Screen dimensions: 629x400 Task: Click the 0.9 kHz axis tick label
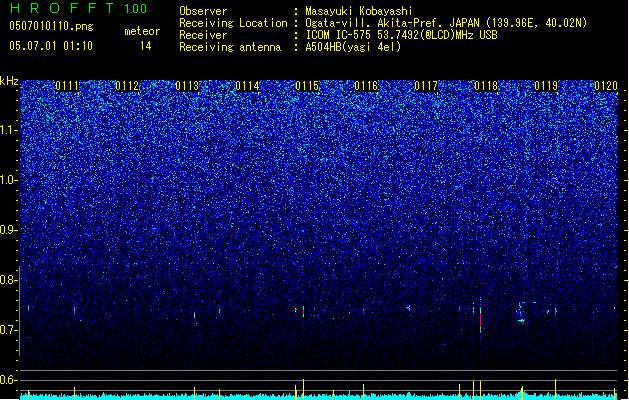pyautogui.click(x=8, y=230)
